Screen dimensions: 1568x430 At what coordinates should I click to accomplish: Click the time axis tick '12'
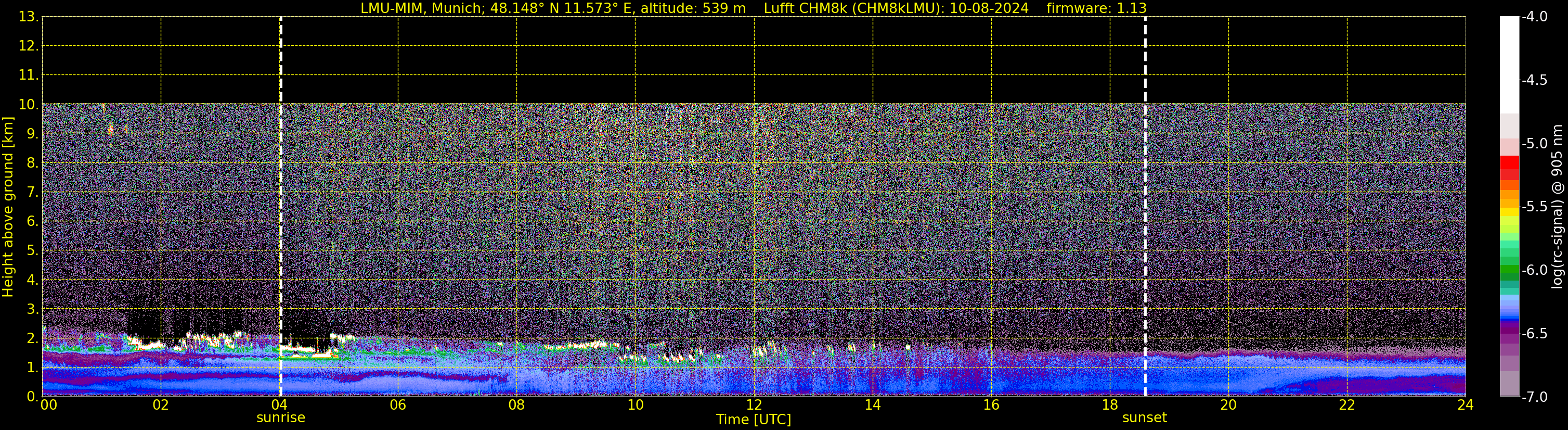click(x=754, y=405)
